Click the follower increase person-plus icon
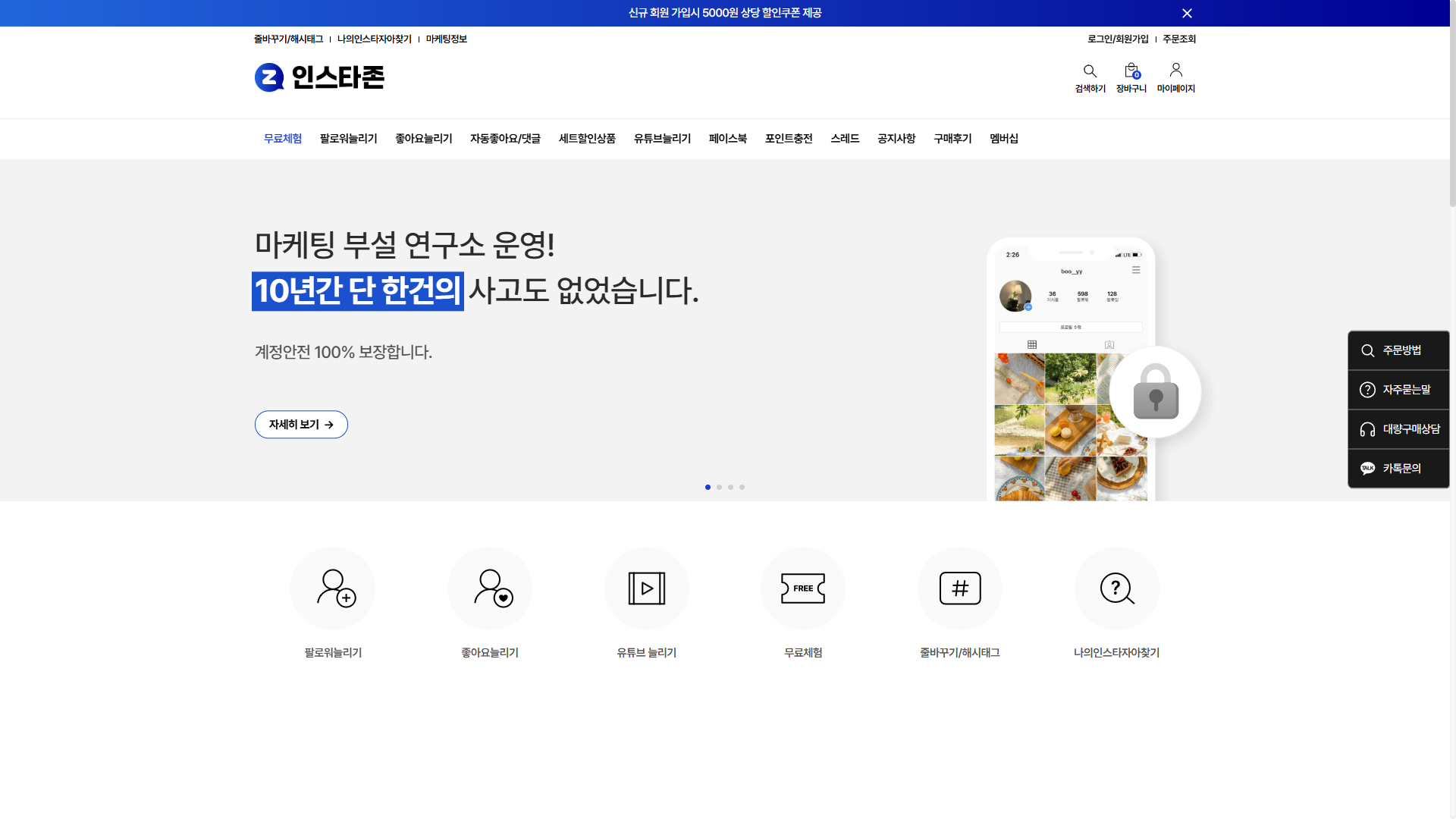The height and width of the screenshot is (819, 1456). click(333, 588)
